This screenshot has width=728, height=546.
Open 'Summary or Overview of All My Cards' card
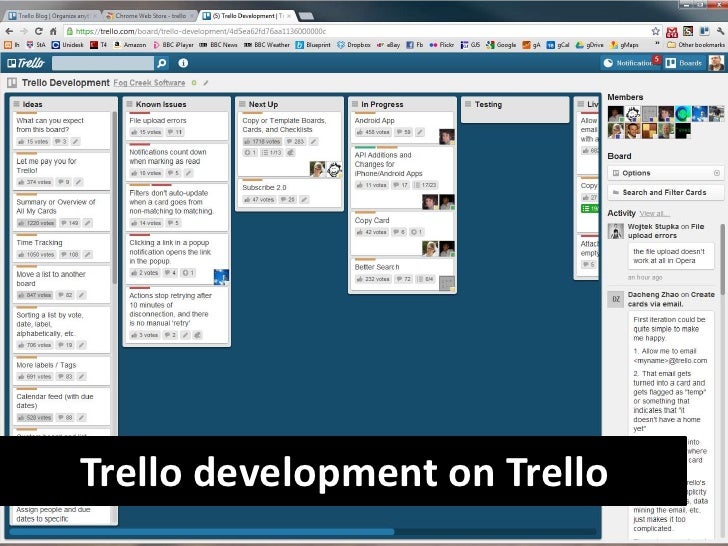point(61,212)
